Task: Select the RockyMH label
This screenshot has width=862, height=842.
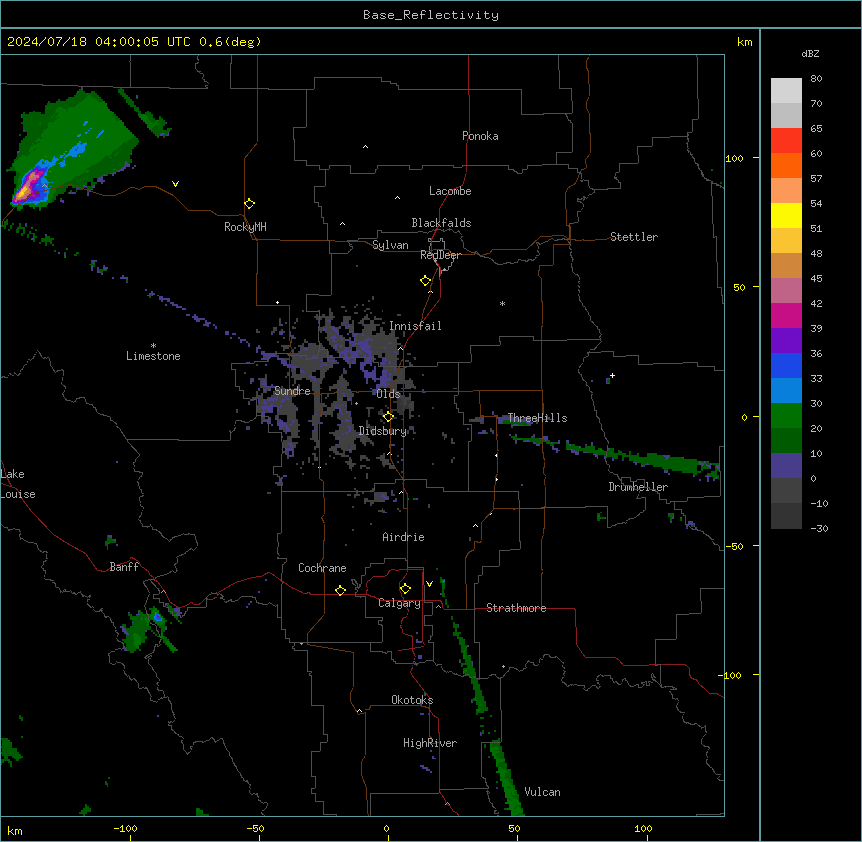Action: [x=245, y=226]
